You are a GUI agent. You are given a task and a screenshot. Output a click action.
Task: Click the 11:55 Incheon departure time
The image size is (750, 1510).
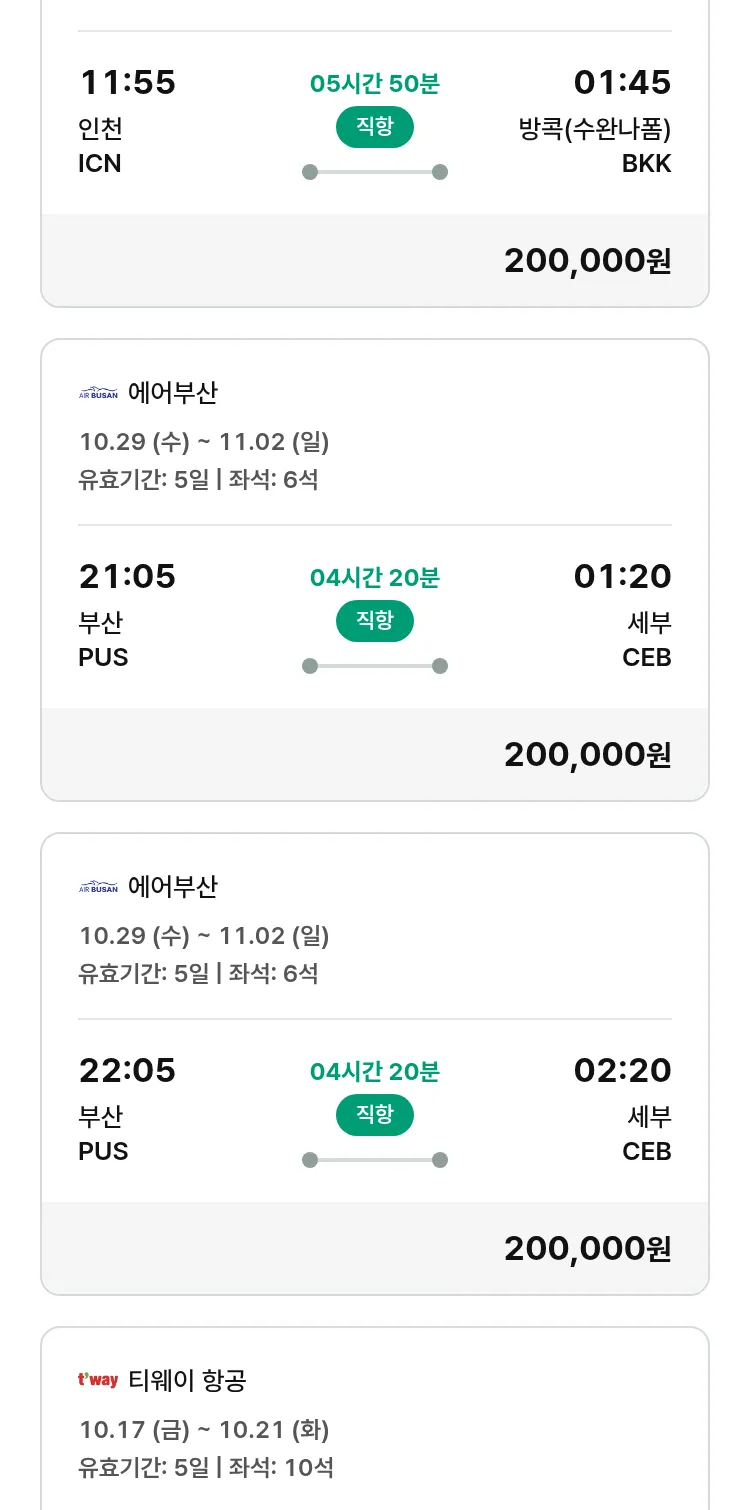click(x=127, y=83)
